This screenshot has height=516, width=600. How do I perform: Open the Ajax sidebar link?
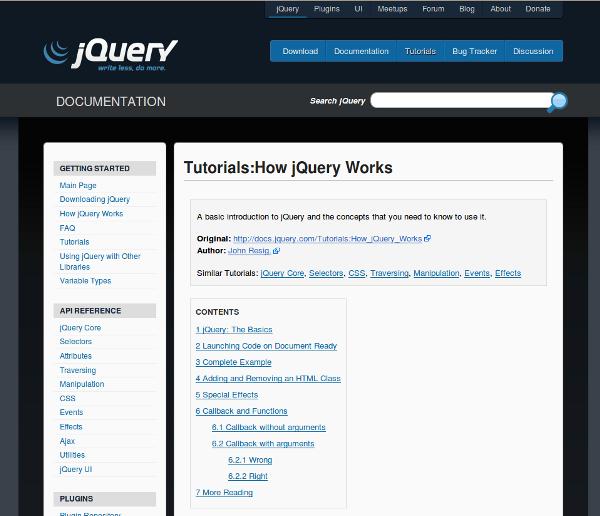point(67,441)
